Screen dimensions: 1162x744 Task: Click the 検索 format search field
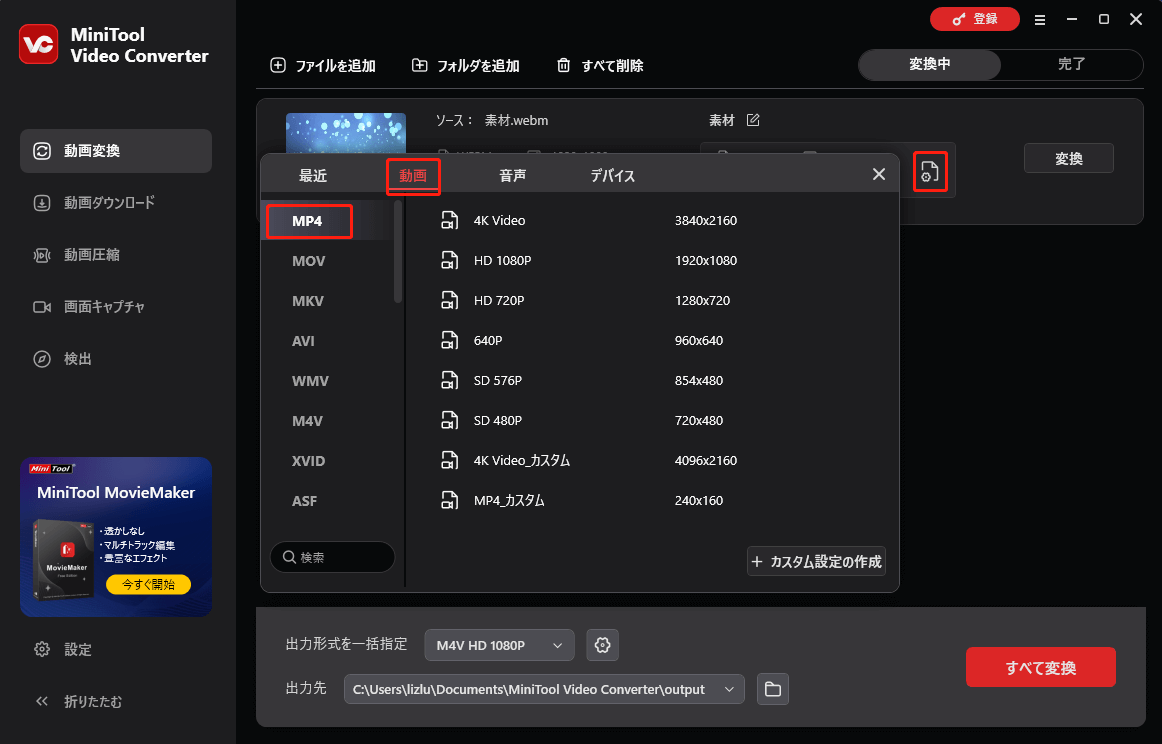pos(332,557)
